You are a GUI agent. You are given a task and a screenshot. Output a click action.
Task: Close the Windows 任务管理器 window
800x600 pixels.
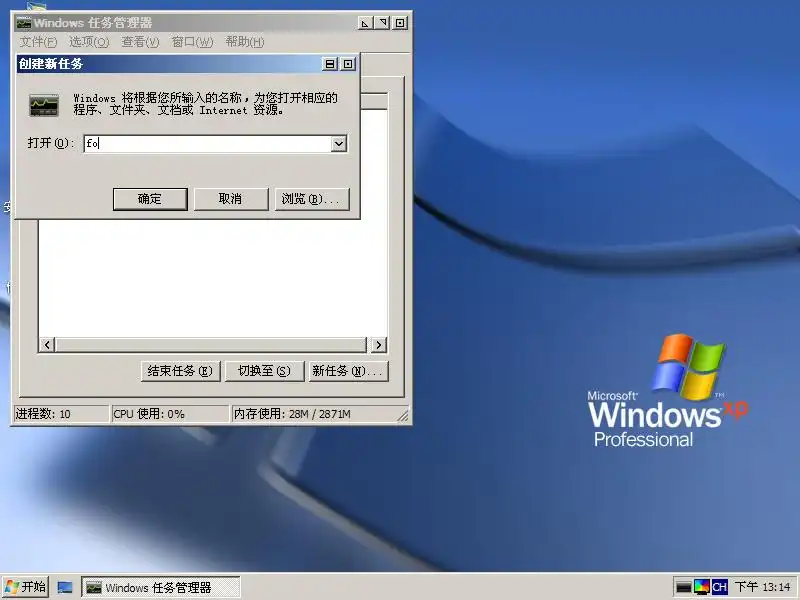coord(401,23)
